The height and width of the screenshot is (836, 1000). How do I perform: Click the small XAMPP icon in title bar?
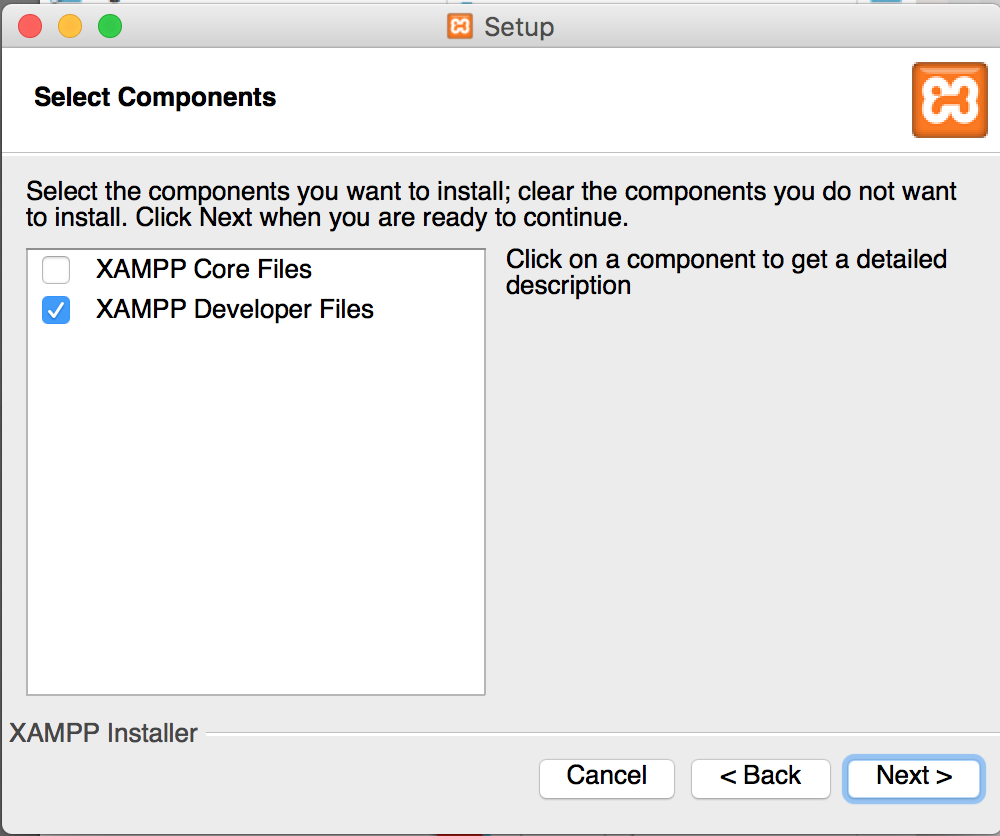pos(460,26)
